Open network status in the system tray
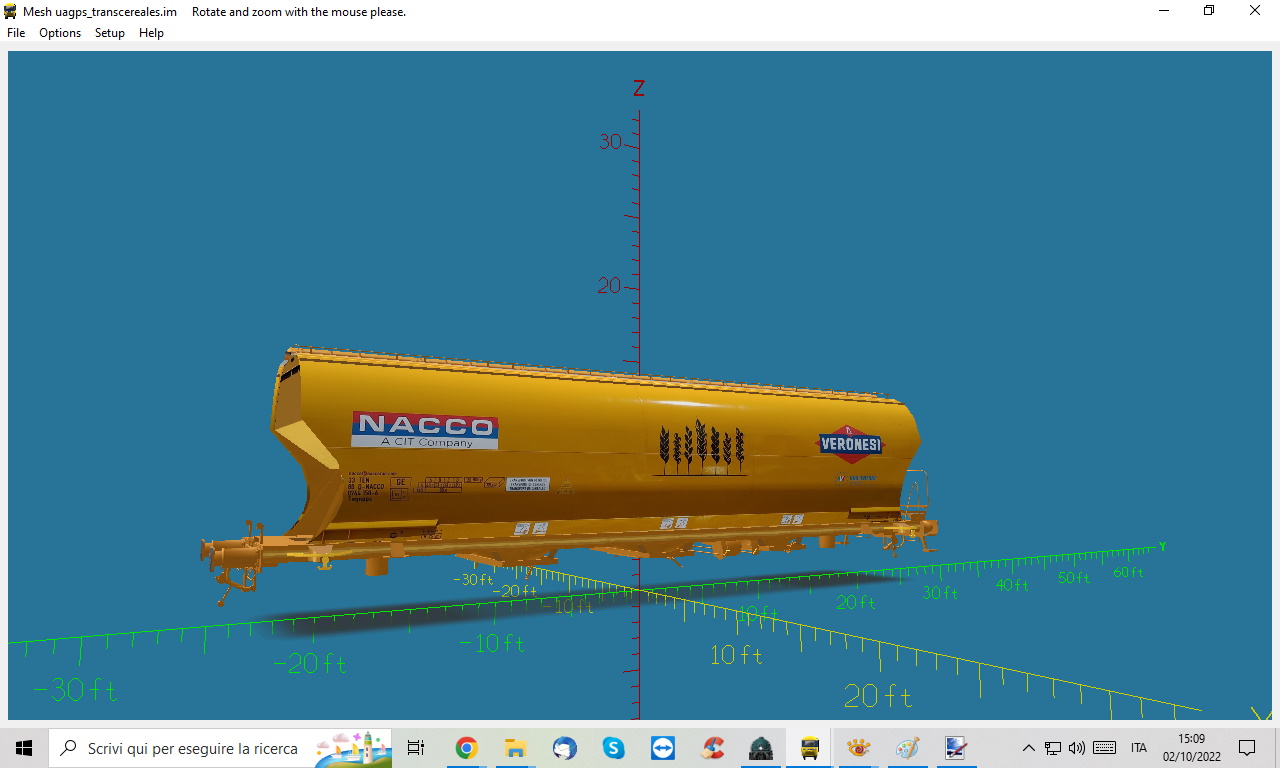This screenshot has width=1280, height=768. coord(1053,748)
